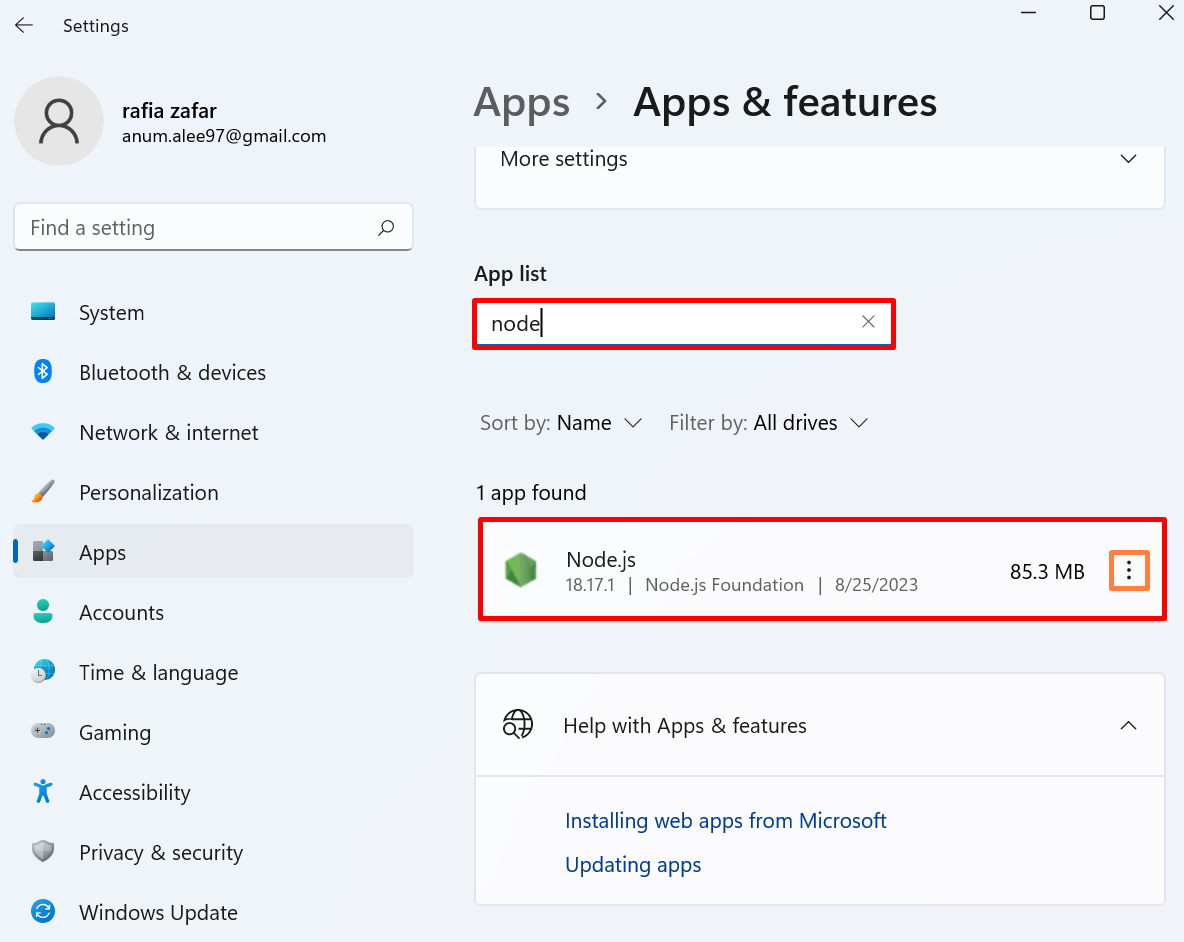The height and width of the screenshot is (942, 1184).
Task: Open the Accessibility figure icon
Action: tap(43, 791)
